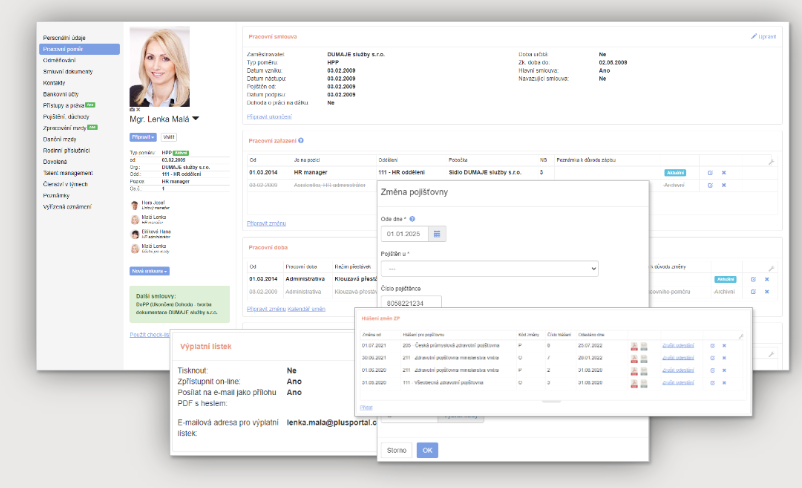The image size is (802, 488).
Task: Show help tooltip next to Ode dne
Action: coord(412,219)
